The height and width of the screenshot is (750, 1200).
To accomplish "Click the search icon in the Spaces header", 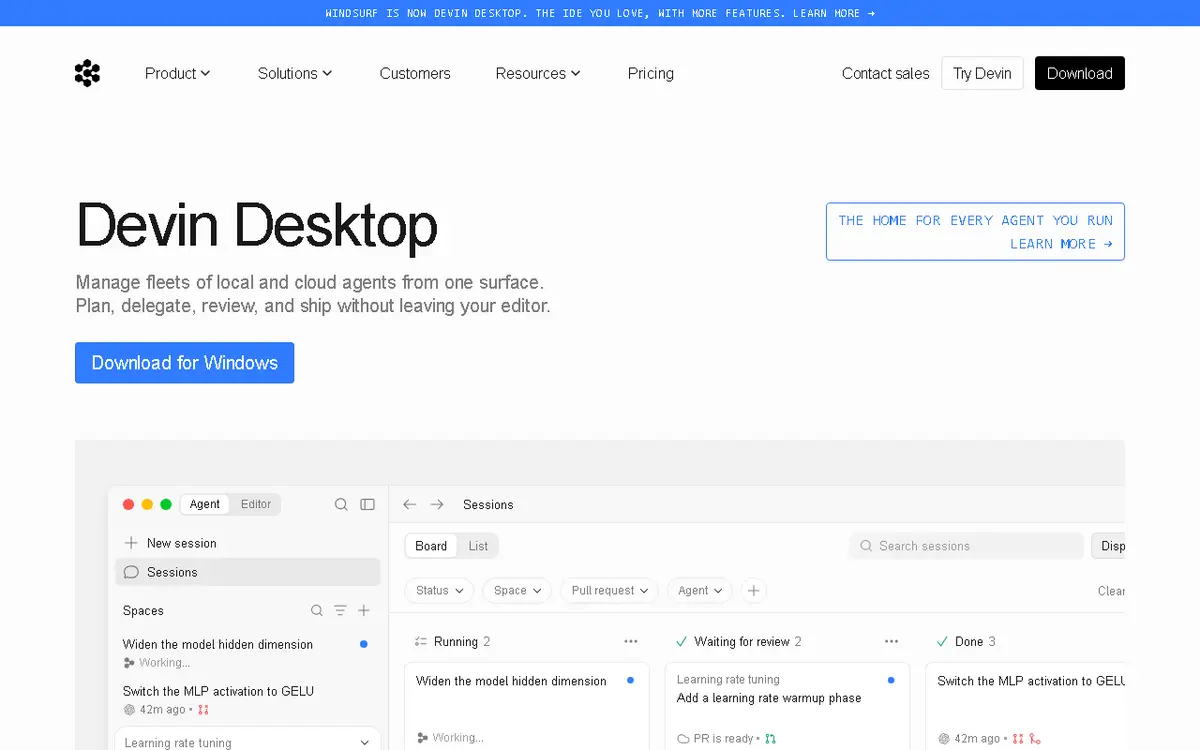I will (317, 610).
